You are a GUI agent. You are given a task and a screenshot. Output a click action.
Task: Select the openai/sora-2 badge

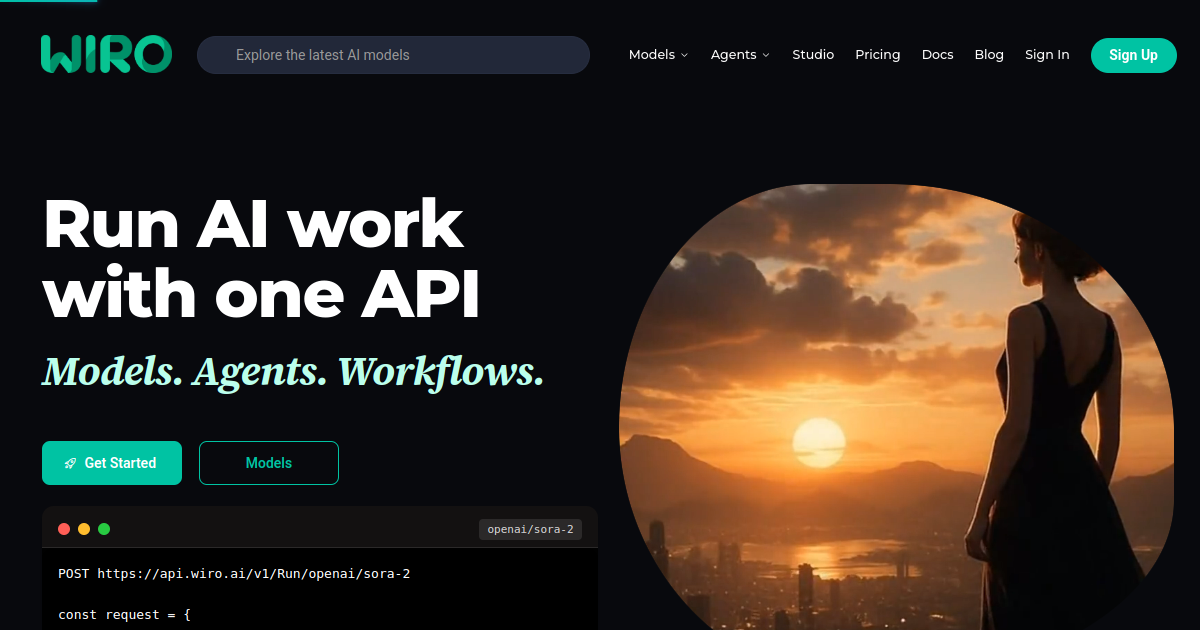[530, 529]
